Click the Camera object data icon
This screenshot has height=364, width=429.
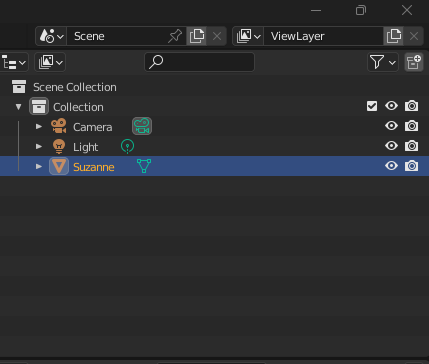(x=142, y=126)
